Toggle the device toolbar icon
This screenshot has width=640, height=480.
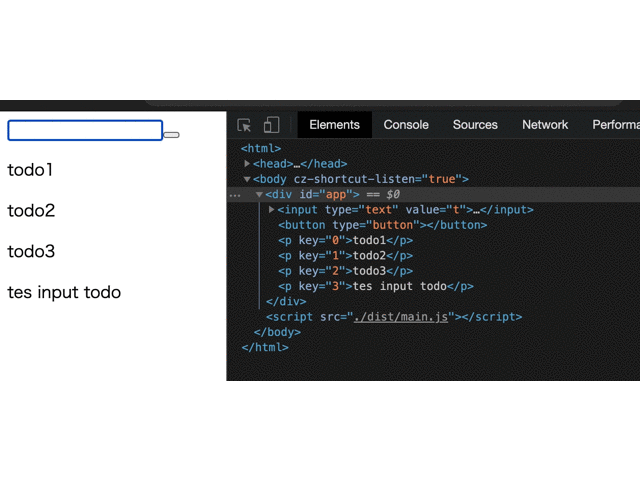(x=271, y=125)
